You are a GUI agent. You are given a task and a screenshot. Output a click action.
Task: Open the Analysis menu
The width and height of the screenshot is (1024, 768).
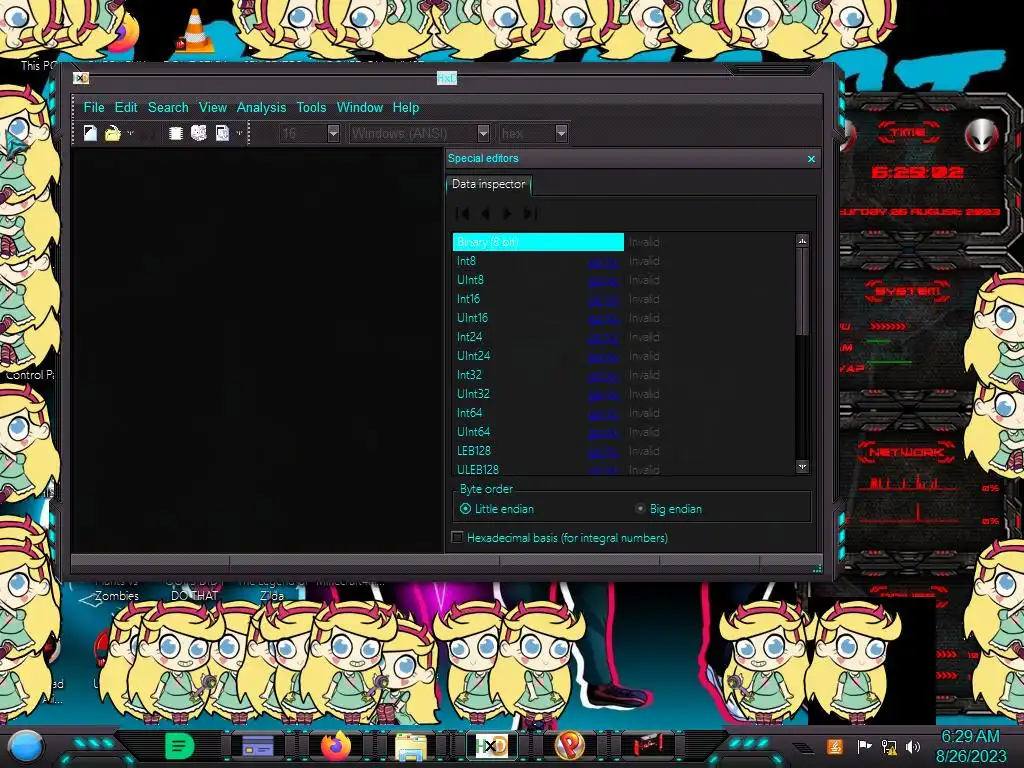coord(261,107)
